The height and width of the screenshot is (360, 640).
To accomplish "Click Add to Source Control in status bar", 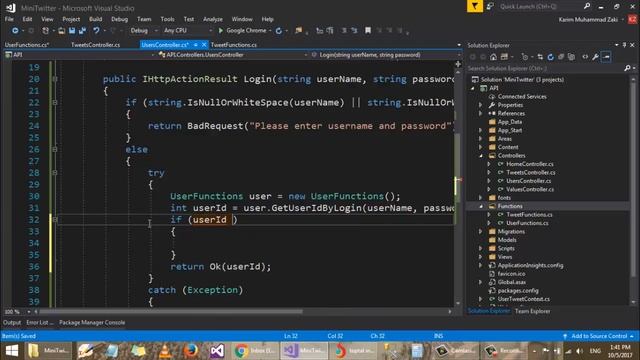I will pyautogui.click(x=599, y=336).
